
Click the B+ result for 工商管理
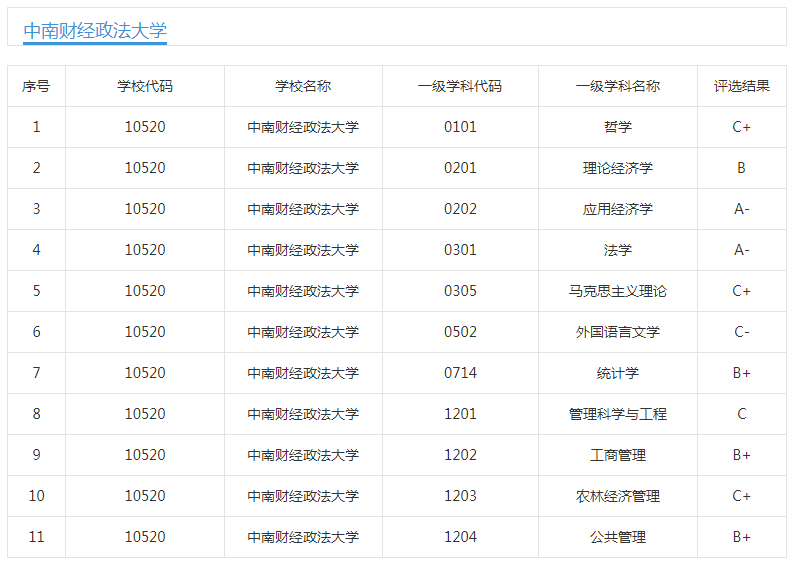(742, 455)
